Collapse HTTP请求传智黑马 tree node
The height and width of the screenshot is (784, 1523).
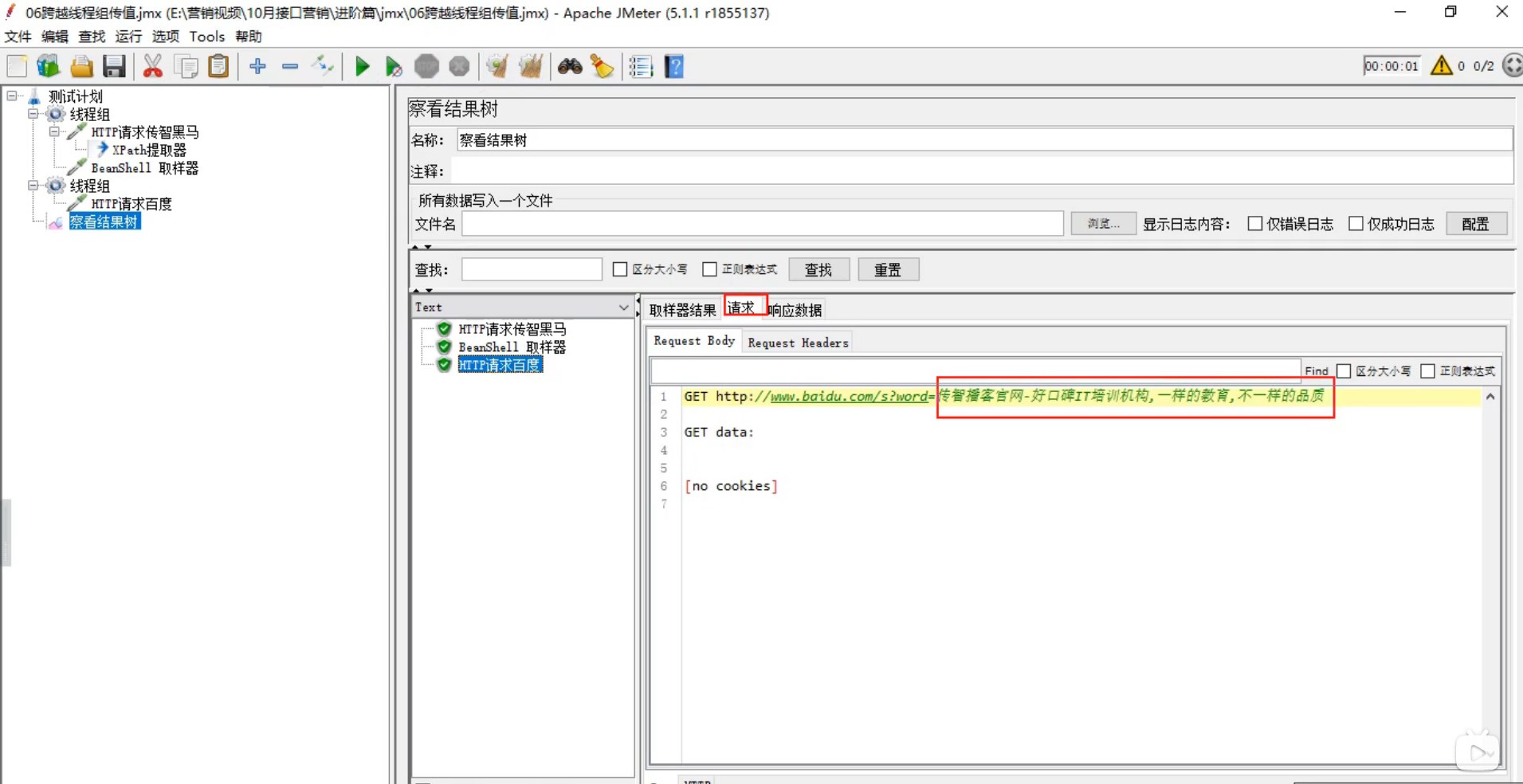pyautogui.click(x=54, y=131)
